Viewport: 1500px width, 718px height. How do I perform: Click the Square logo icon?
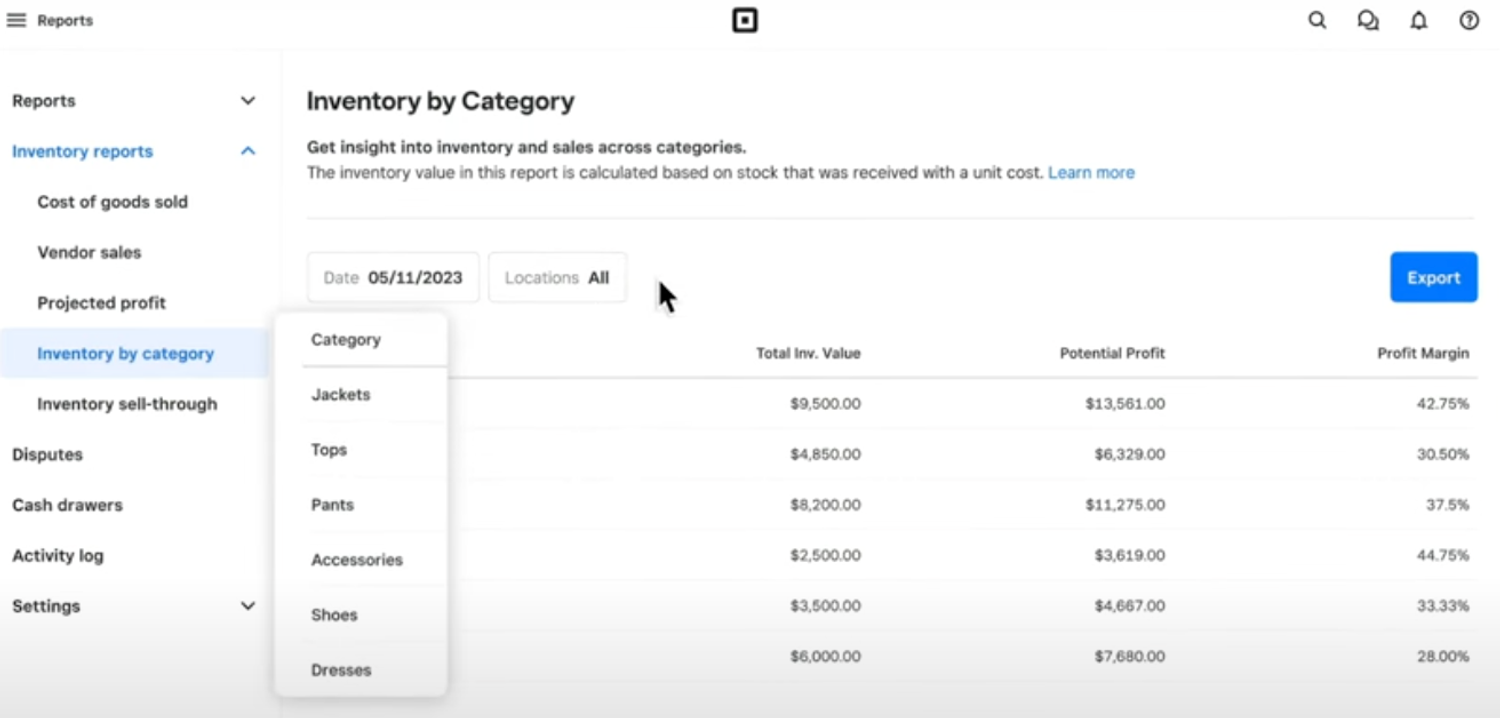pyautogui.click(x=745, y=20)
